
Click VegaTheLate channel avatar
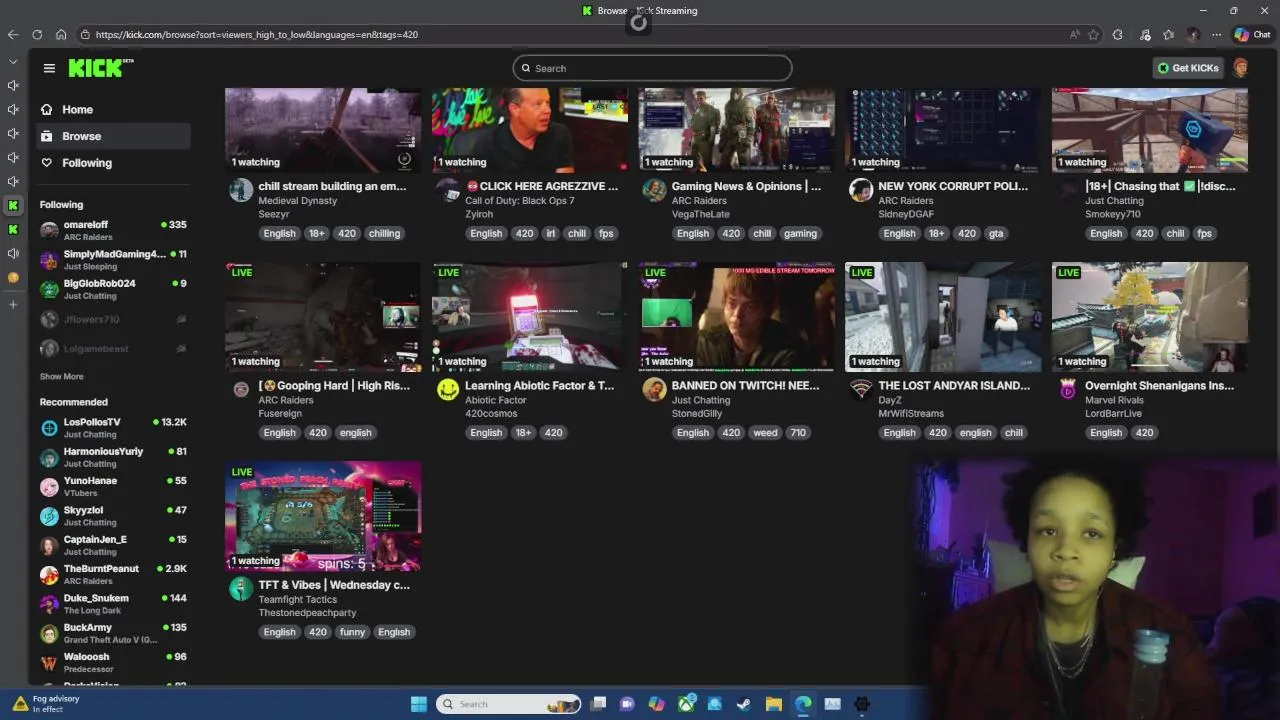point(654,190)
